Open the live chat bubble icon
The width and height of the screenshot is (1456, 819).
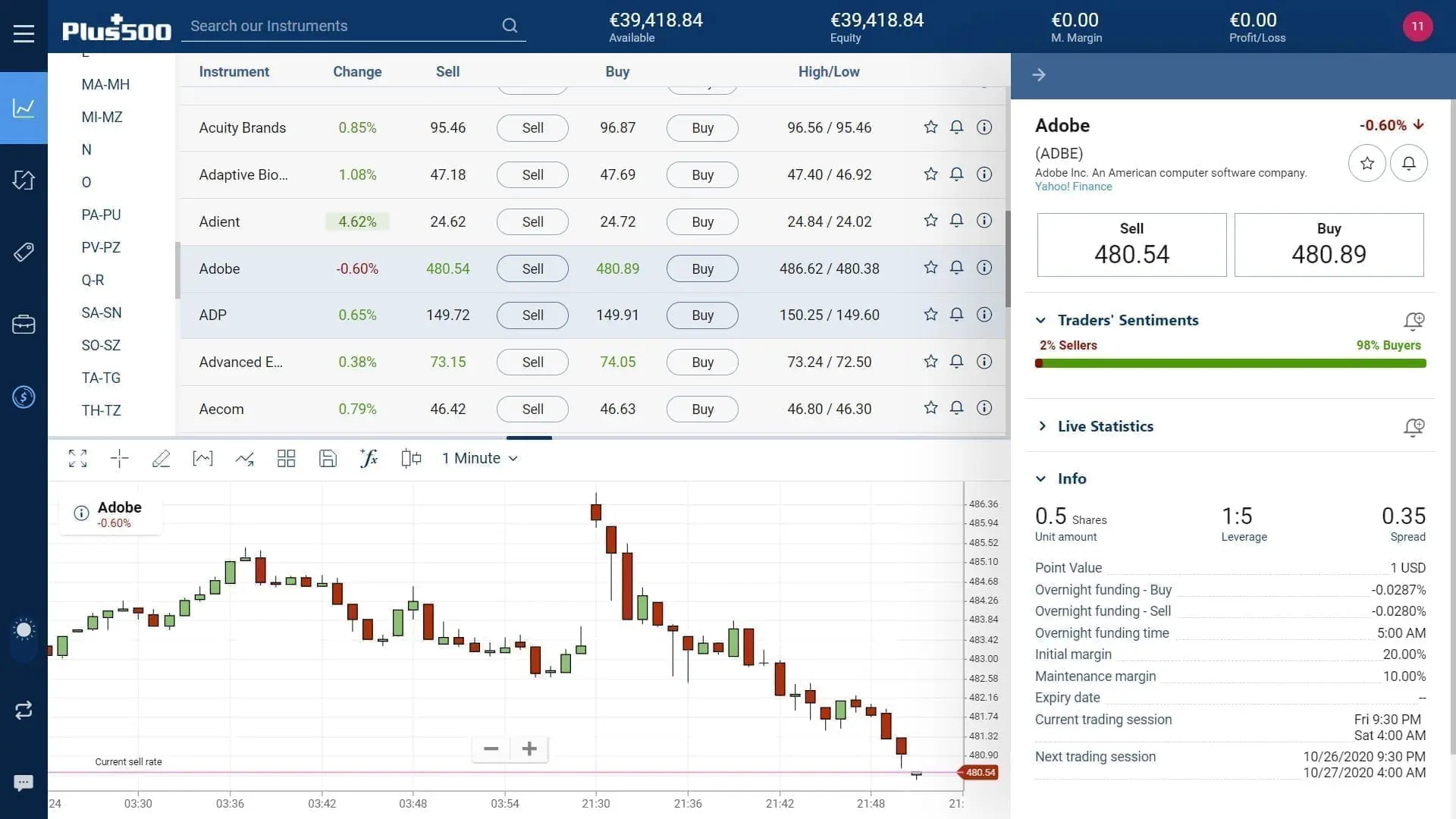pyautogui.click(x=24, y=783)
